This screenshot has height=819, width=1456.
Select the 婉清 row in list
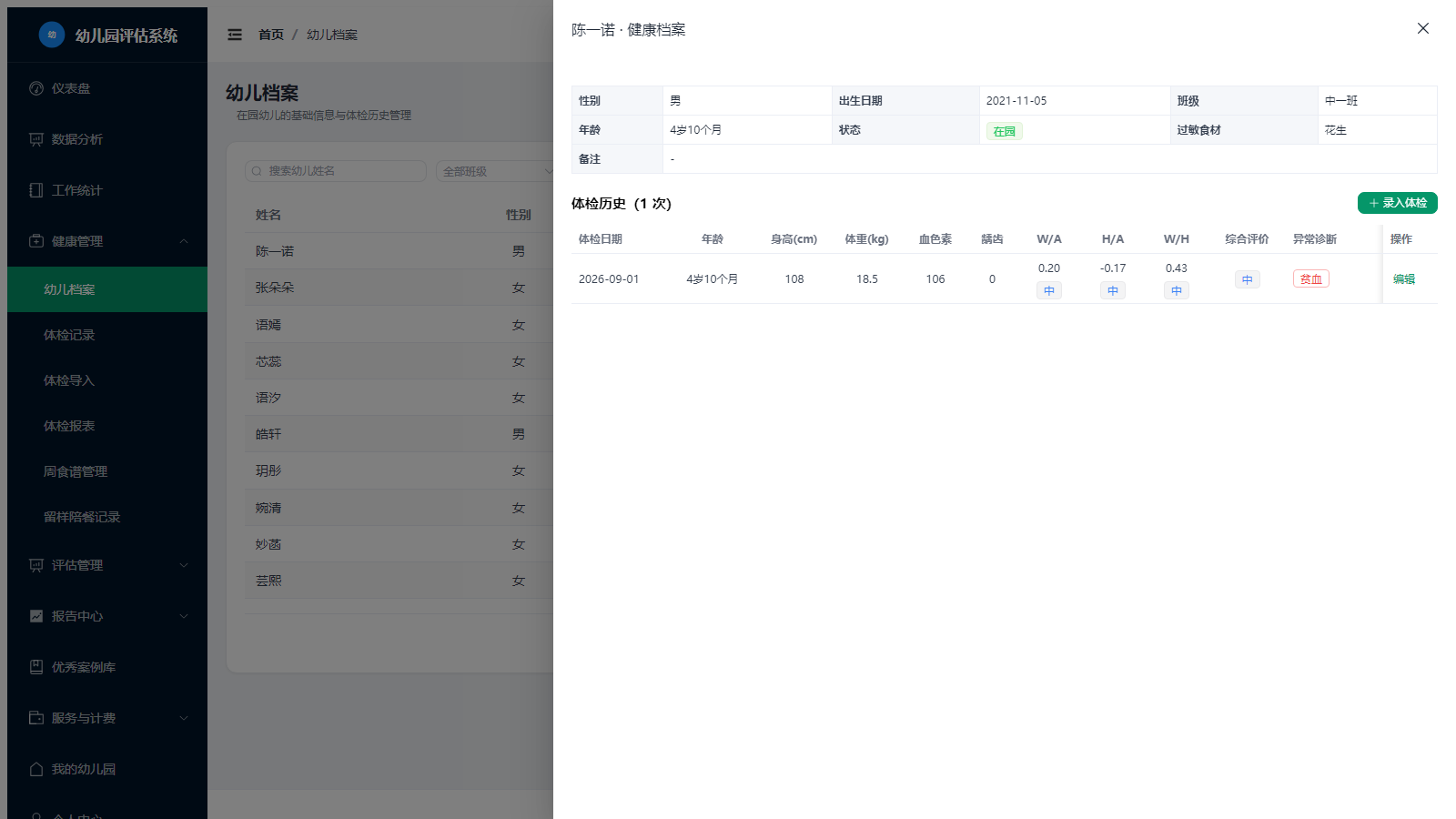(x=399, y=508)
